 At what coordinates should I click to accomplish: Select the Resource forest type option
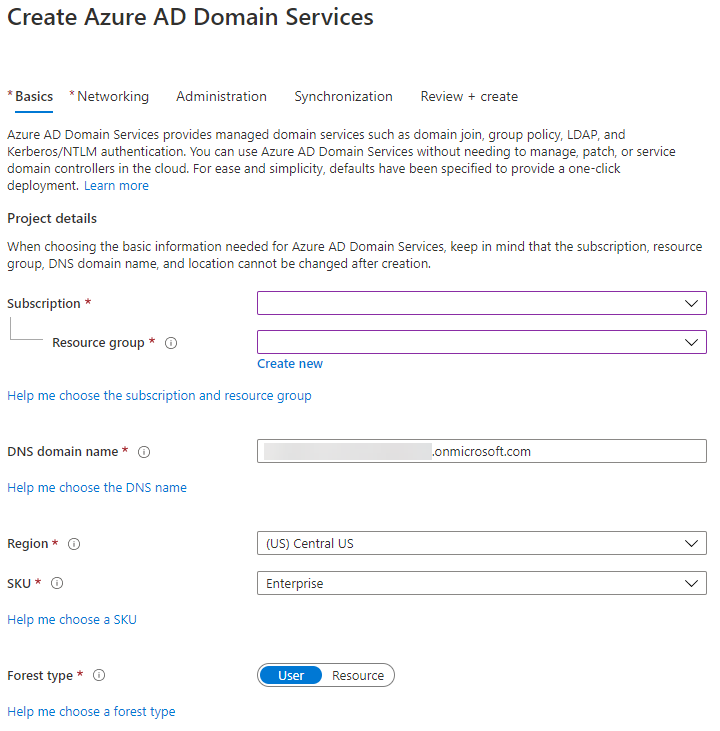pos(358,676)
